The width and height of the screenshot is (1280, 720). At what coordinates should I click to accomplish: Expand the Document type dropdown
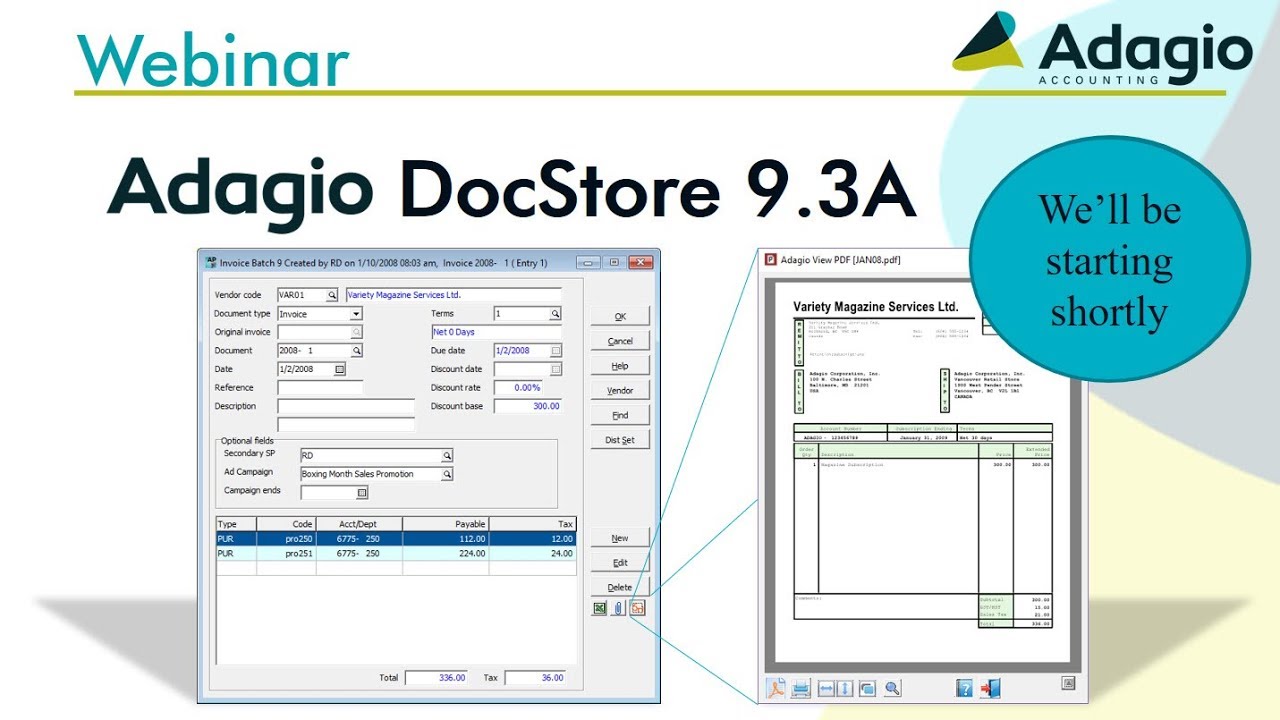pos(356,314)
